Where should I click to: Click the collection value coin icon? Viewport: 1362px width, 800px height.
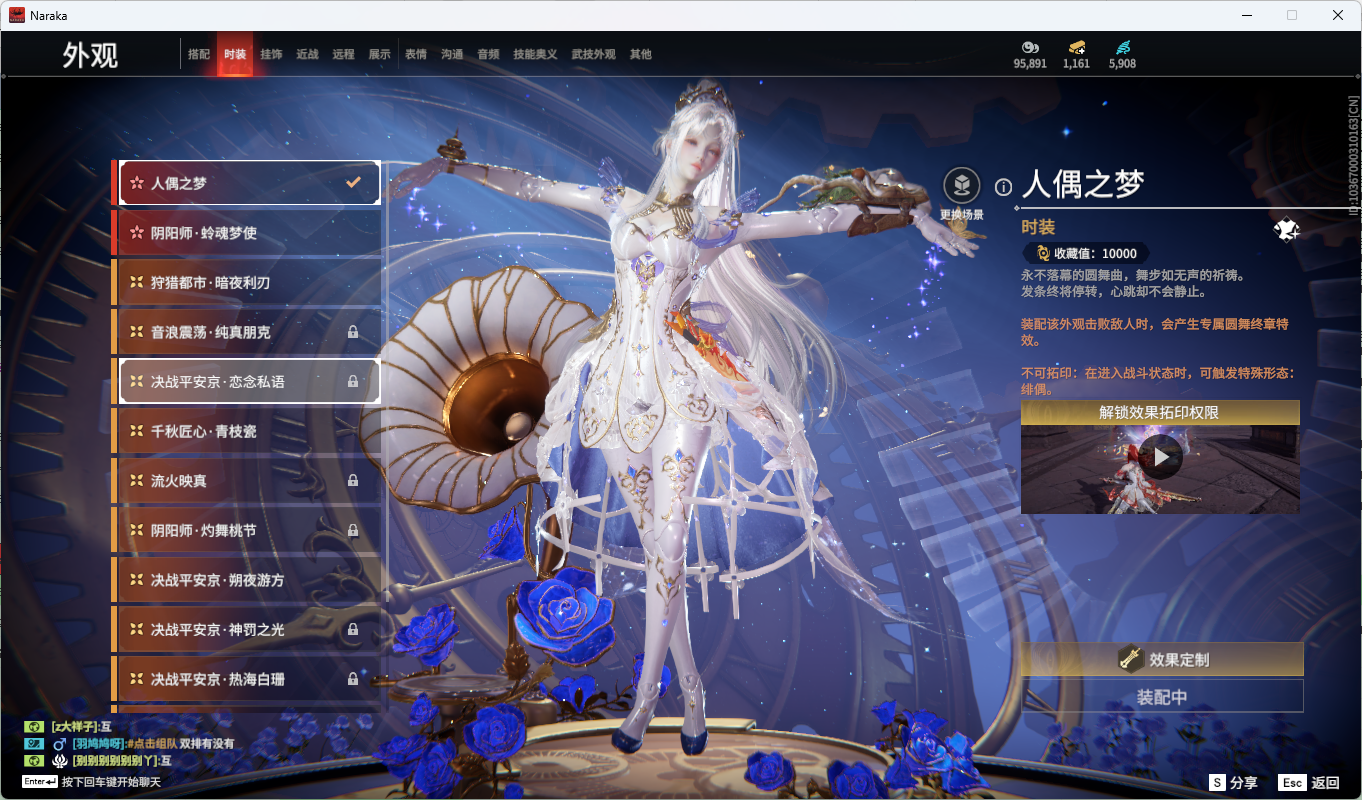[1044, 254]
